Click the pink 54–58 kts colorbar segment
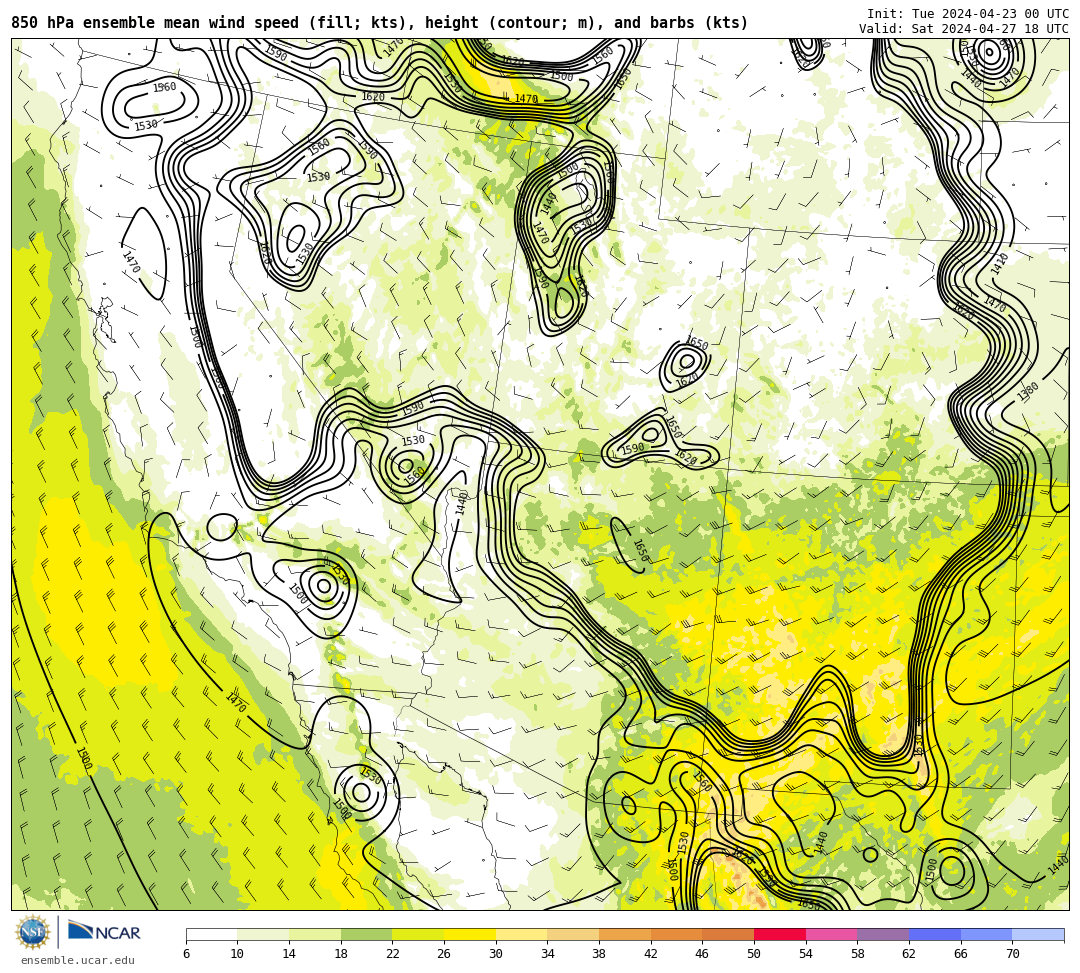The image size is (1080, 973). (x=831, y=934)
